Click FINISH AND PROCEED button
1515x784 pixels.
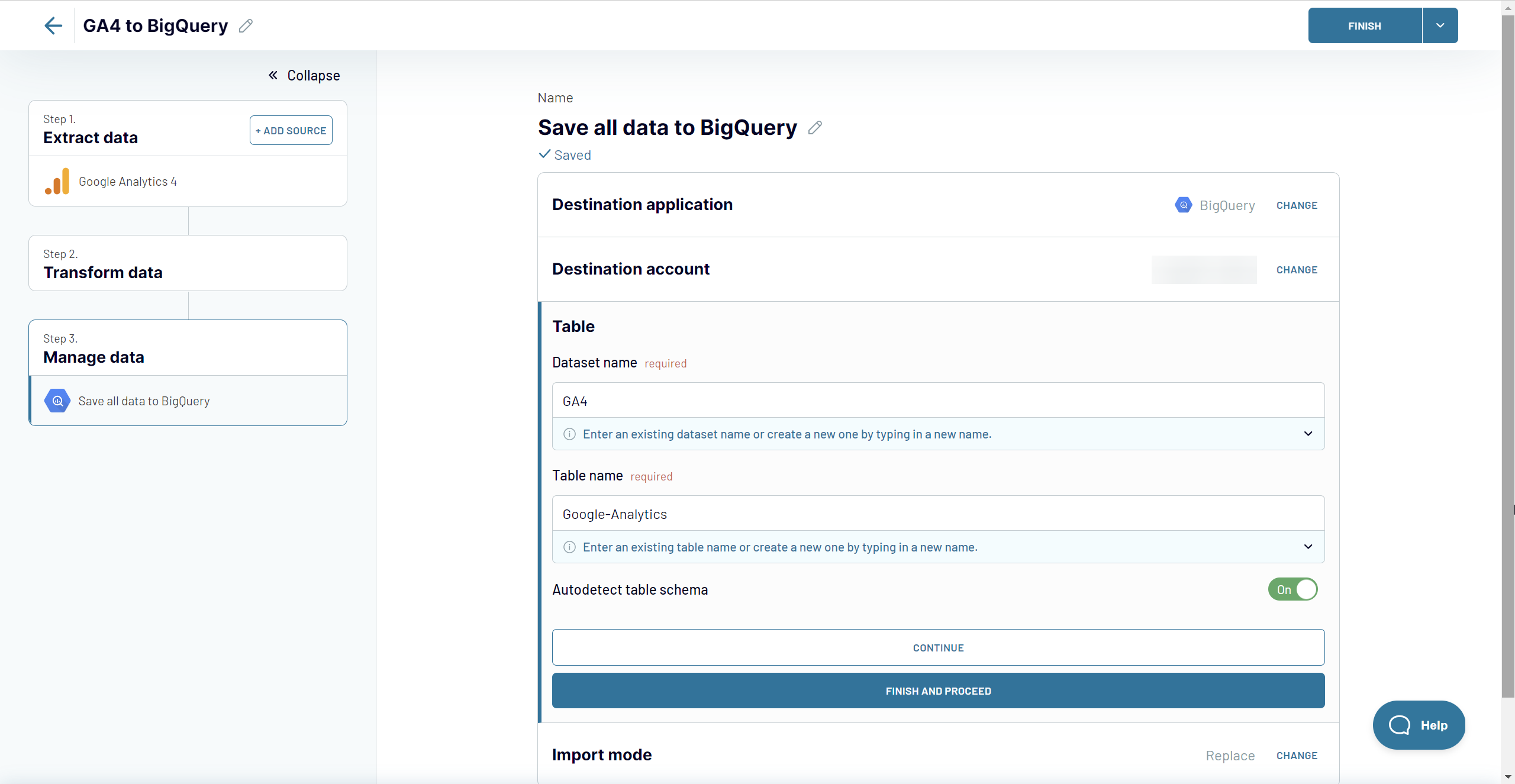pos(938,691)
